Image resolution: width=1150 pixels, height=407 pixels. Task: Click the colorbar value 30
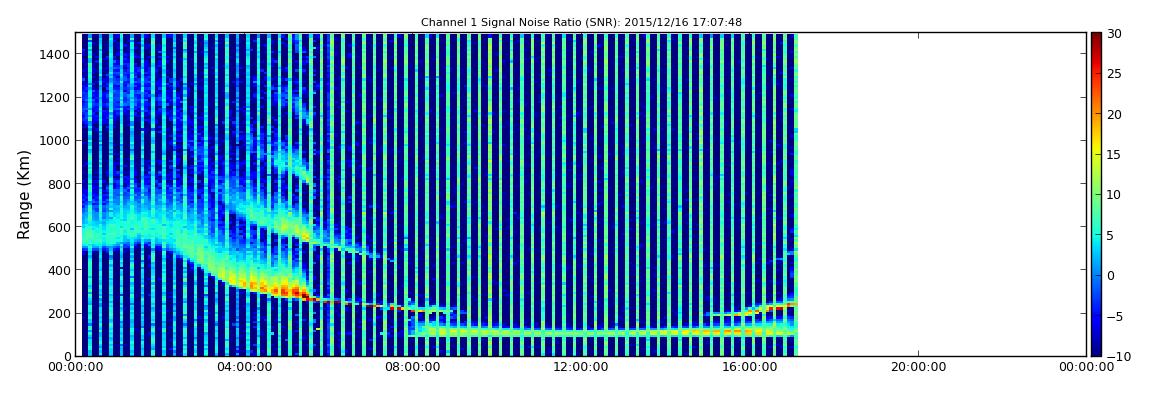tap(1113, 34)
